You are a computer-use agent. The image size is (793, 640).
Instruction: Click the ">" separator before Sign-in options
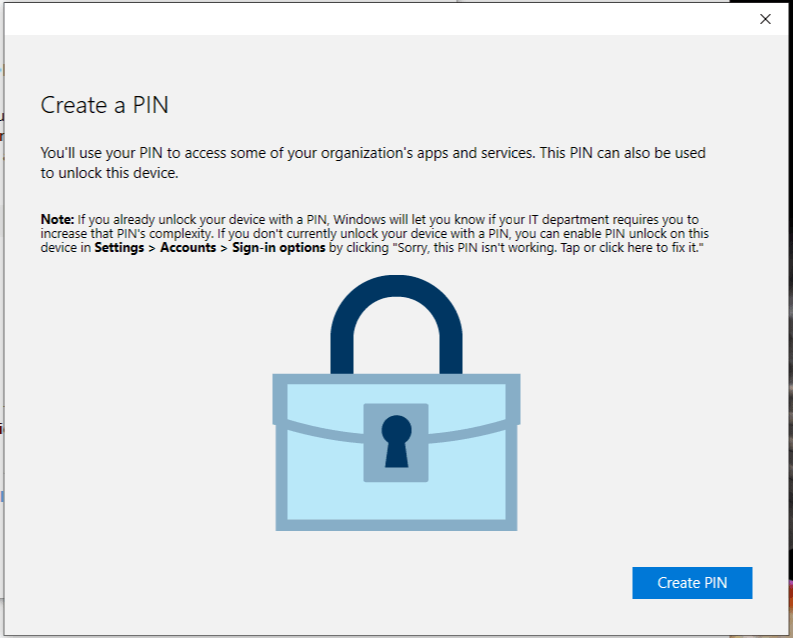[224, 248]
